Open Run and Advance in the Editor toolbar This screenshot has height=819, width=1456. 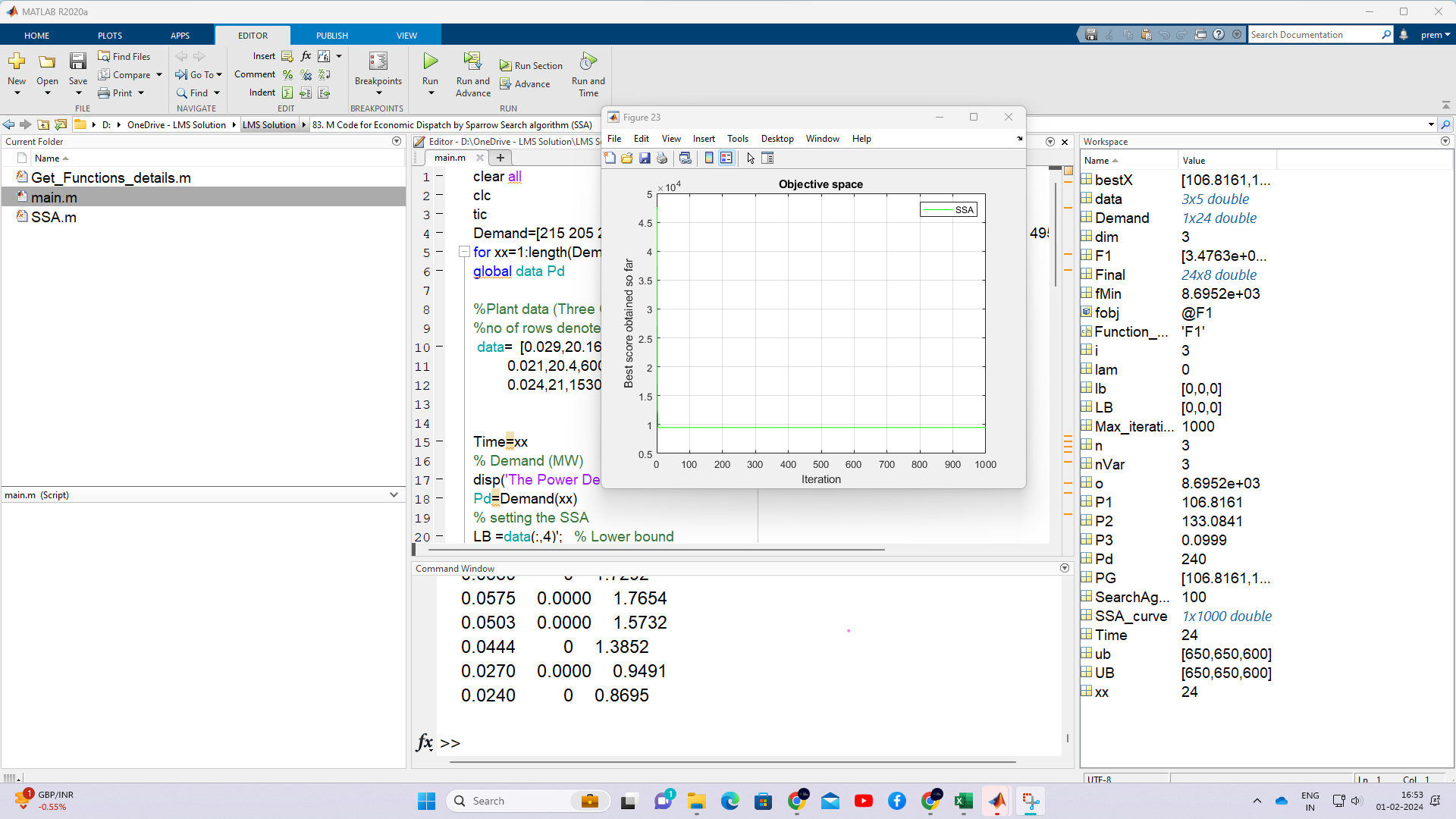[472, 74]
